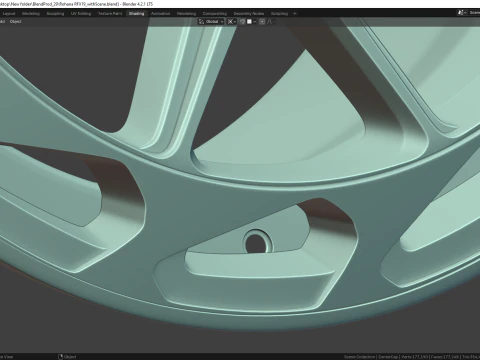Image resolution: width=480 pixels, height=360 pixels.
Task: Switch to the Sculpting workspace tab
Action: click(55, 14)
